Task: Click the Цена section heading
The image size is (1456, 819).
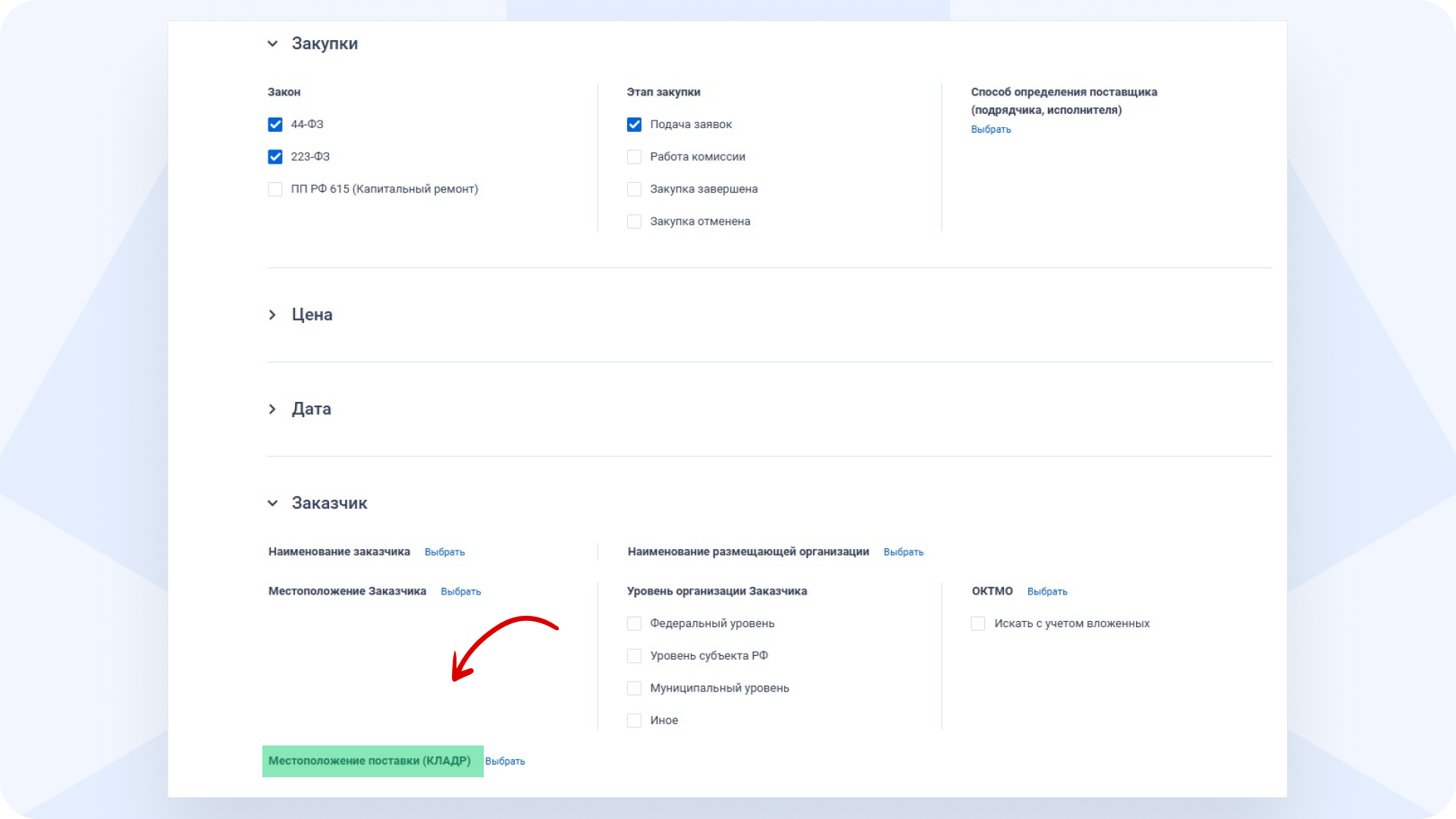Action: point(312,315)
